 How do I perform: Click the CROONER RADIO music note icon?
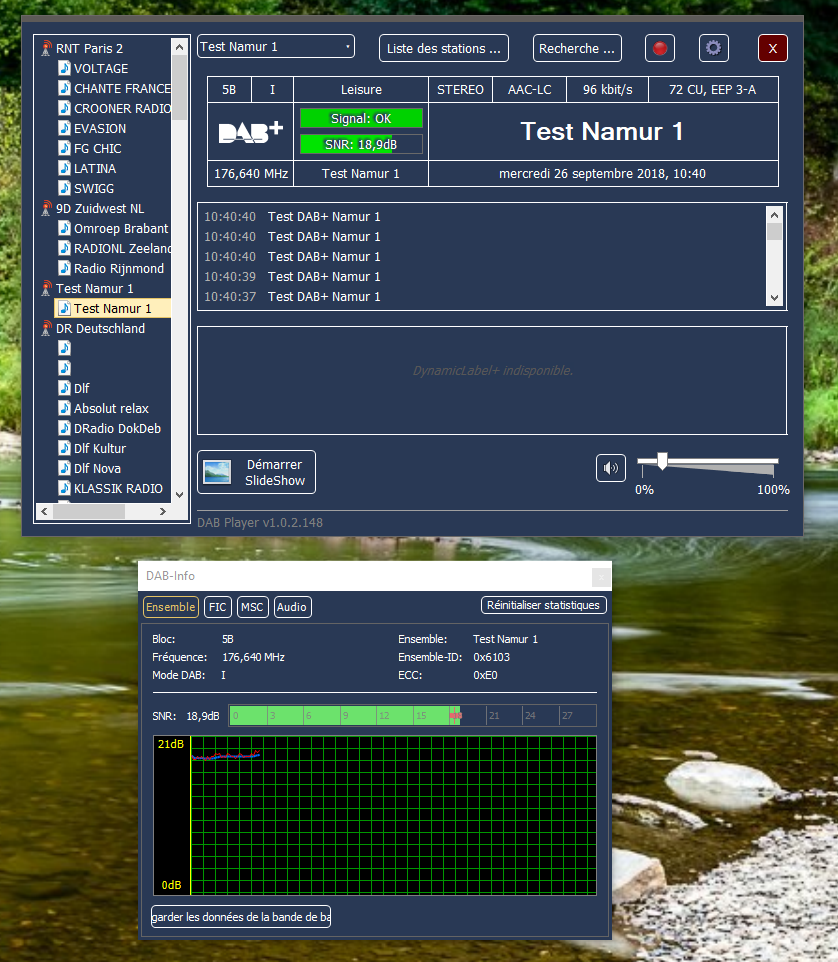click(64, 108)
